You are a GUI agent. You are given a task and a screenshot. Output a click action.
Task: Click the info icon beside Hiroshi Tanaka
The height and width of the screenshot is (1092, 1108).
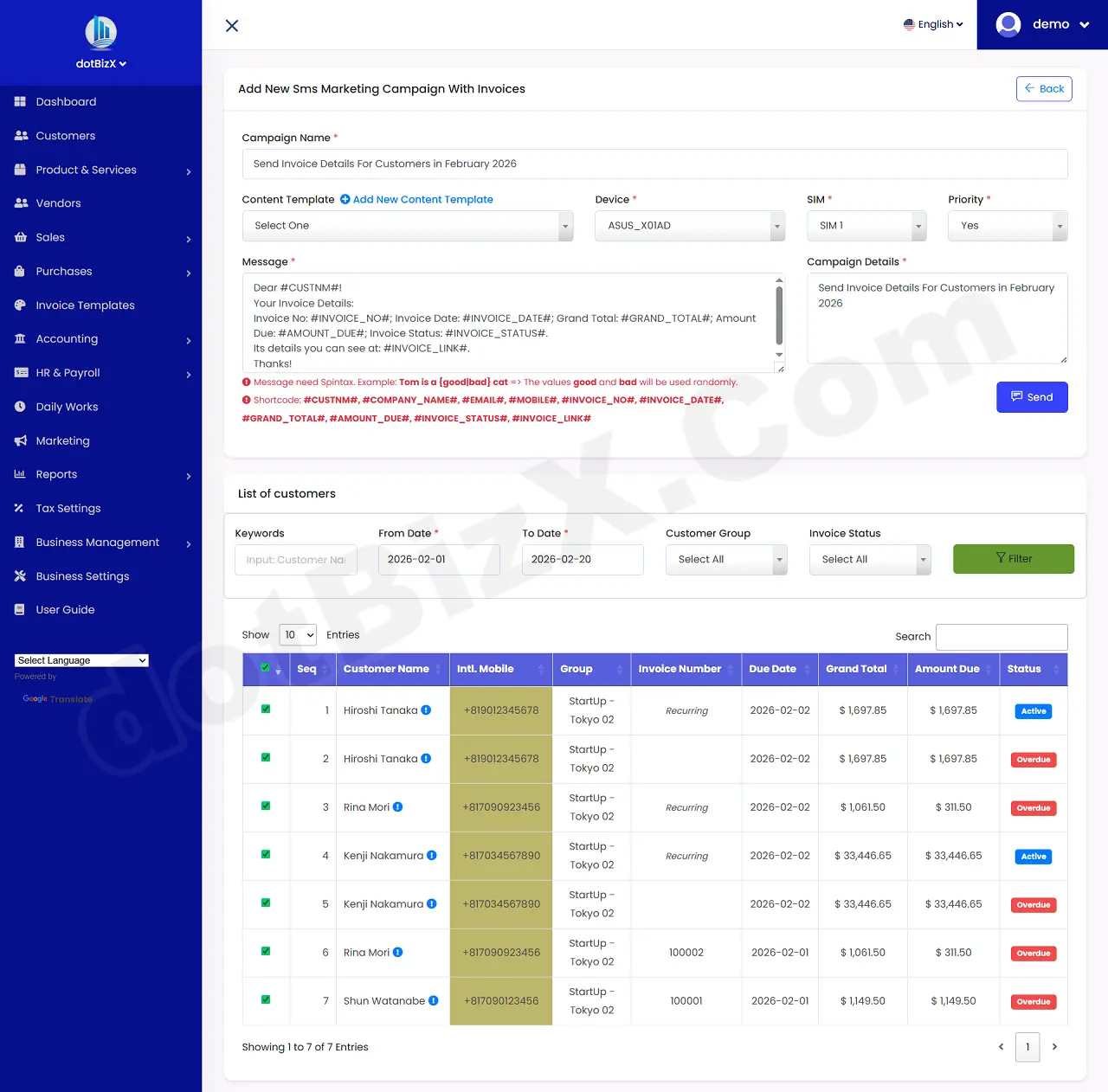tap(425, 710)
